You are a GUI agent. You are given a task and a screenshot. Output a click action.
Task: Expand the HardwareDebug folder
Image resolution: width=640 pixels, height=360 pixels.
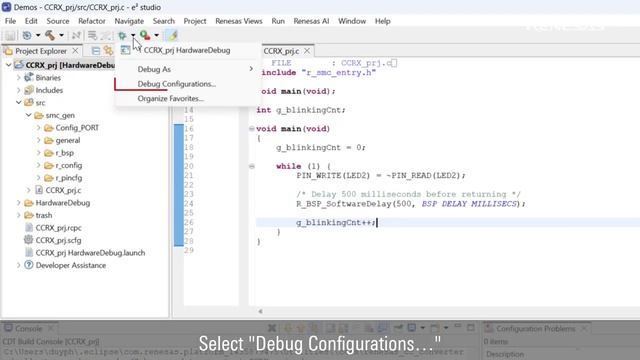(18, 203)
